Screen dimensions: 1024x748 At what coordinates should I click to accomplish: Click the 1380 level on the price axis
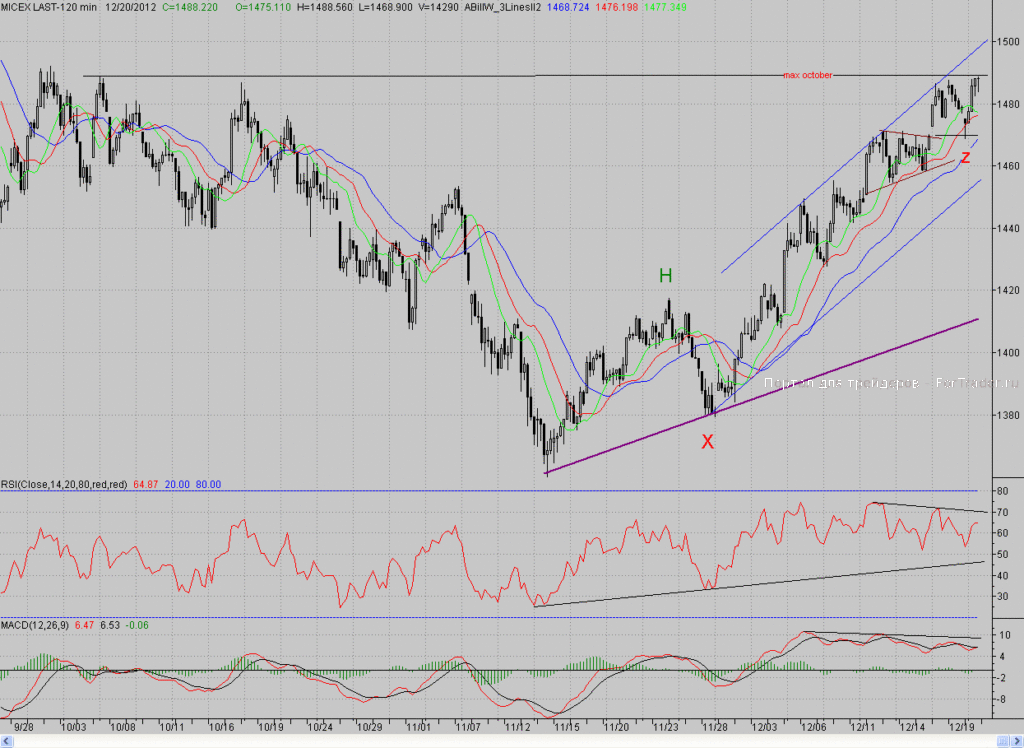click(1008, 415)
